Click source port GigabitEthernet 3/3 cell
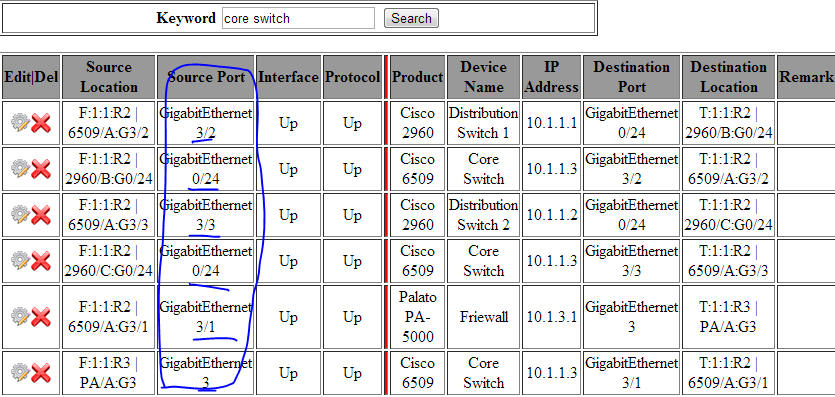This screenshot has width=835, height=397. pyautogui.click(x=206, y=215)
